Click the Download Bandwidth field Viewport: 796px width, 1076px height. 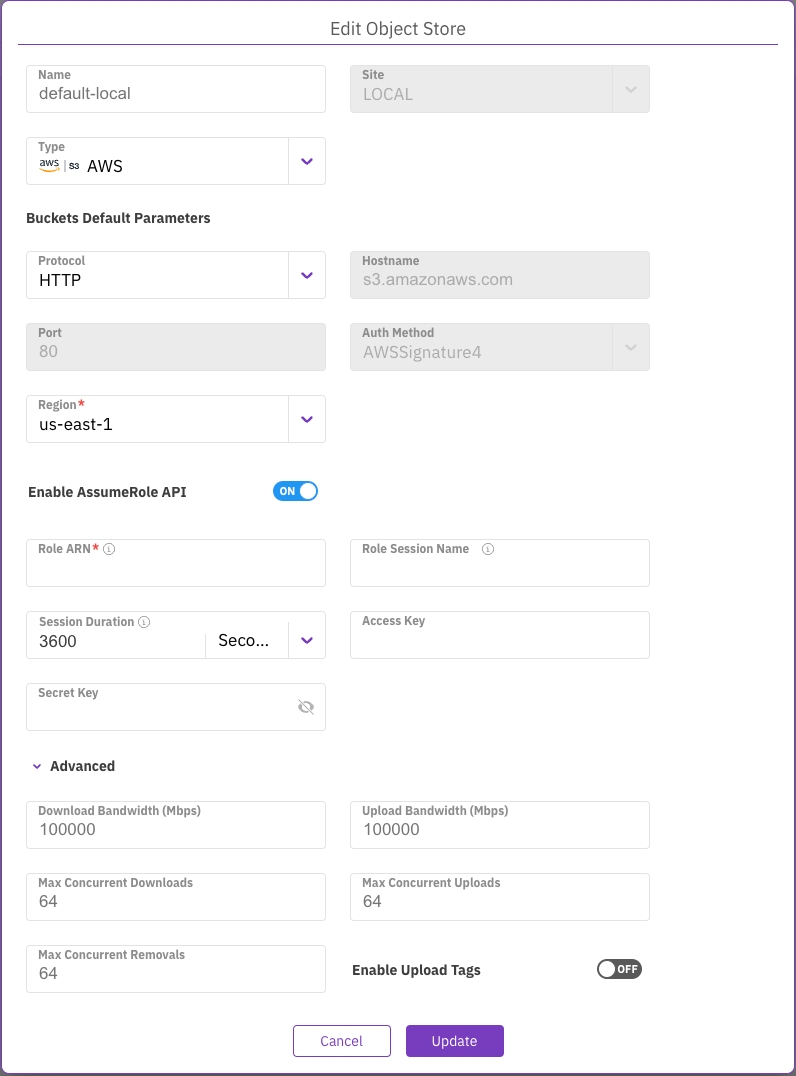point(175,829)
